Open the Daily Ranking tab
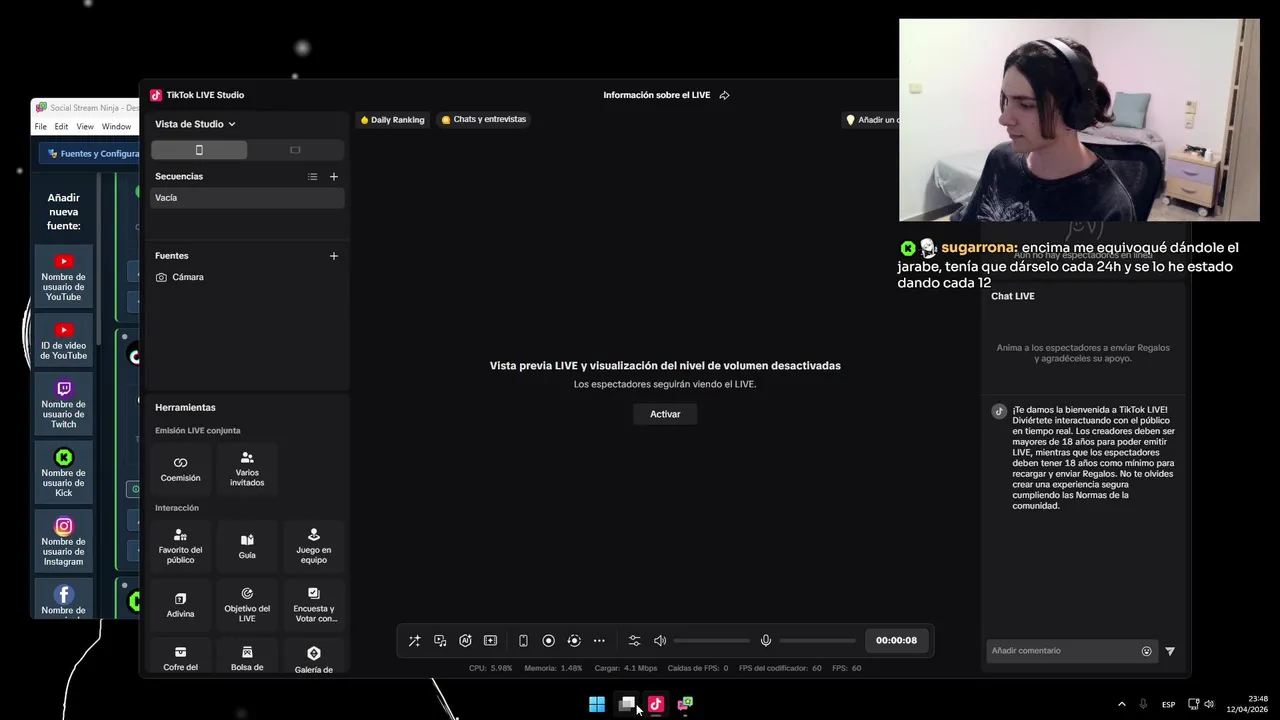Screen dimensions: 1280x720 click(x=392, y=120)
